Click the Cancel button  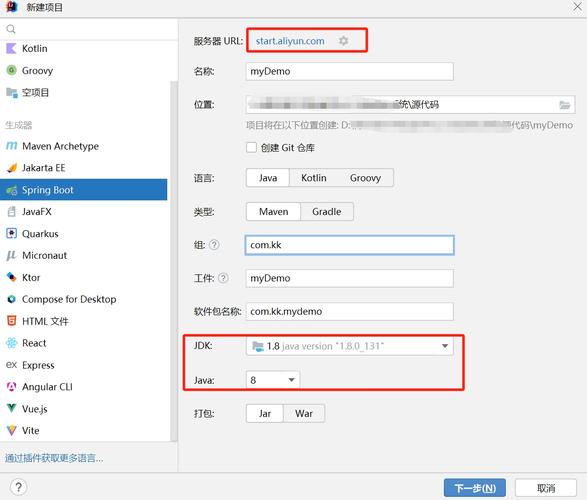click(545, 488)
